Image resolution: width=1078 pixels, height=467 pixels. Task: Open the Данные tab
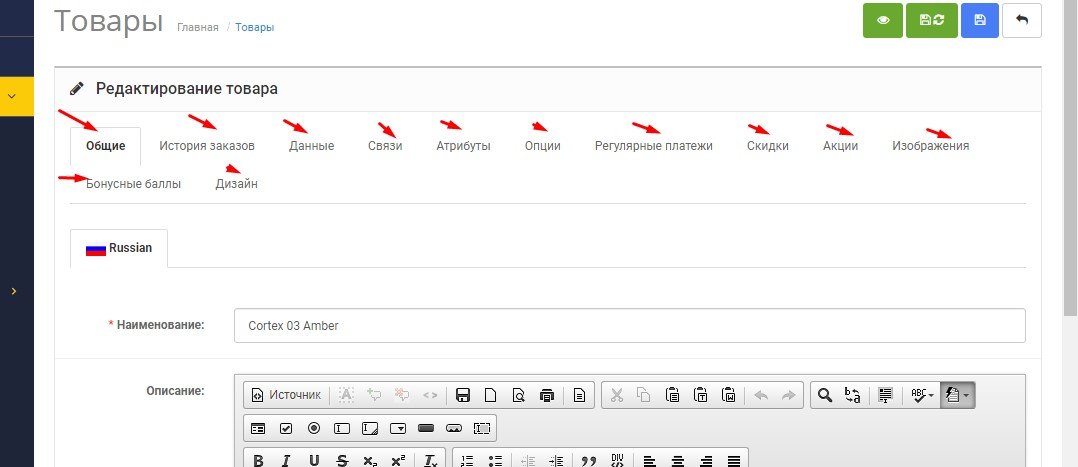pos(311,146)
